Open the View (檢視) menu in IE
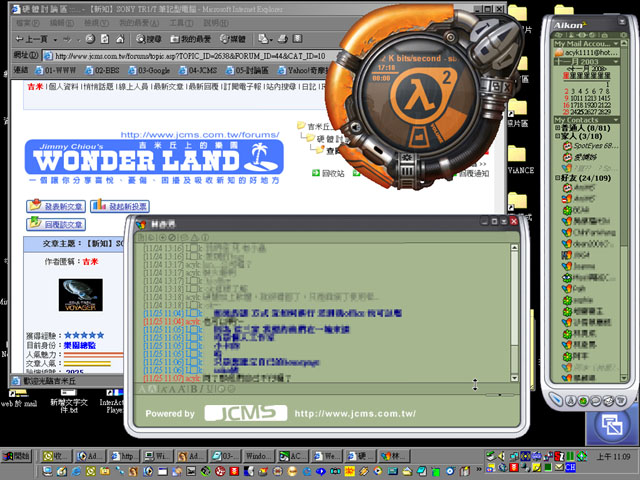 [96, 23]
